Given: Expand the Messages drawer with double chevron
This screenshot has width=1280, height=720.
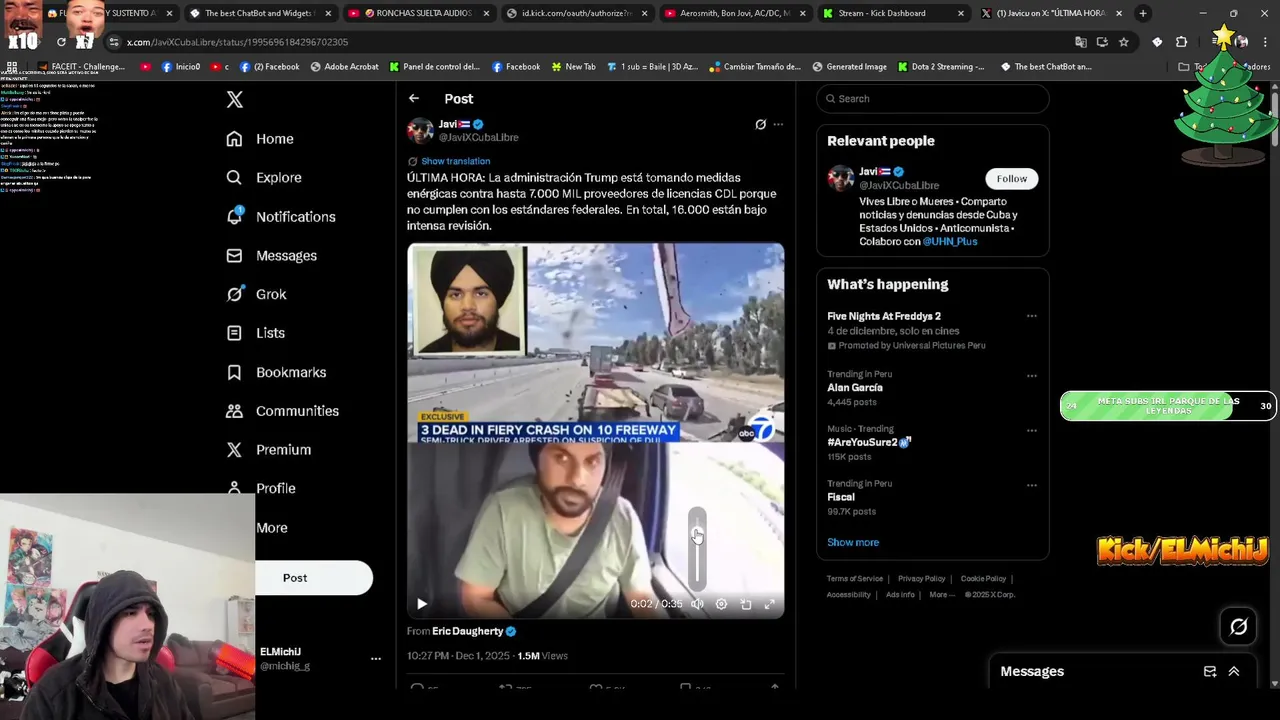Looking at the screenshot, I should click(1234, 672).
